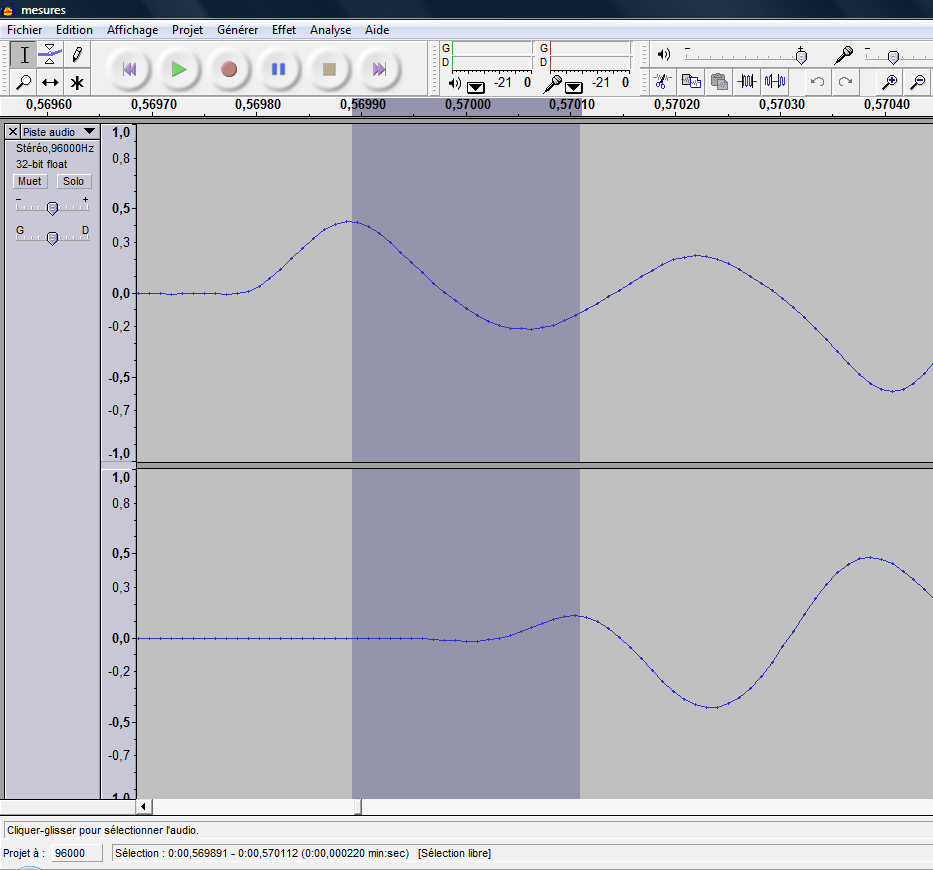The image size is (933, 870).
Task: Select the Selection (I-beam) tool
Action: click(x=24, y=55)
